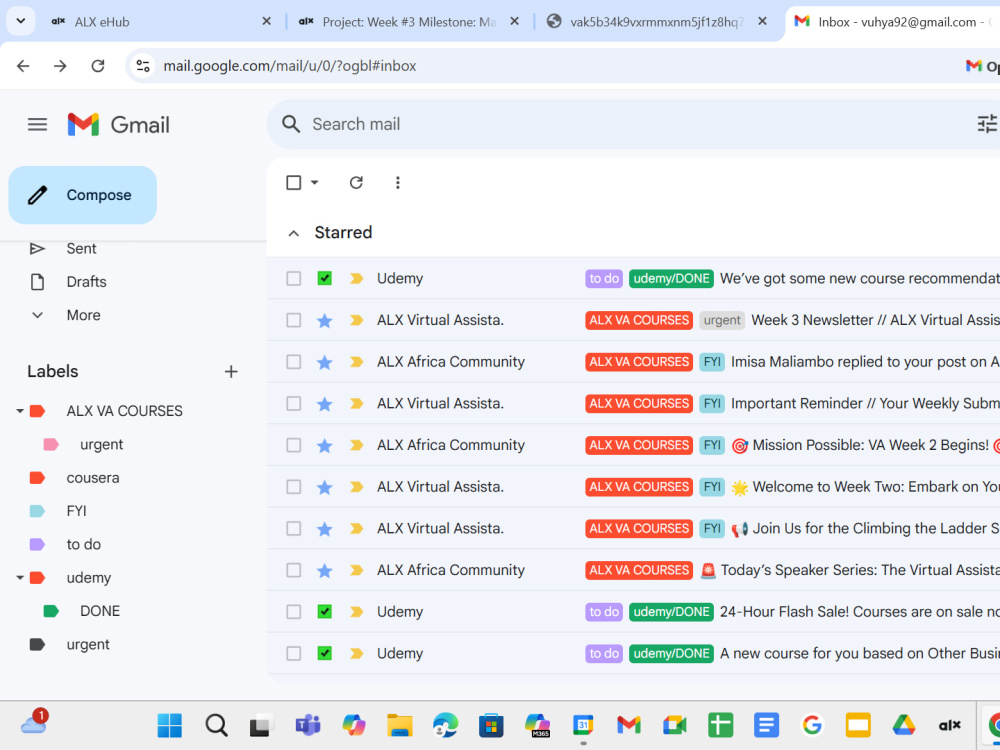
Task: Open the Gmail main menu hamburger icon
Action: coord(38,124)
